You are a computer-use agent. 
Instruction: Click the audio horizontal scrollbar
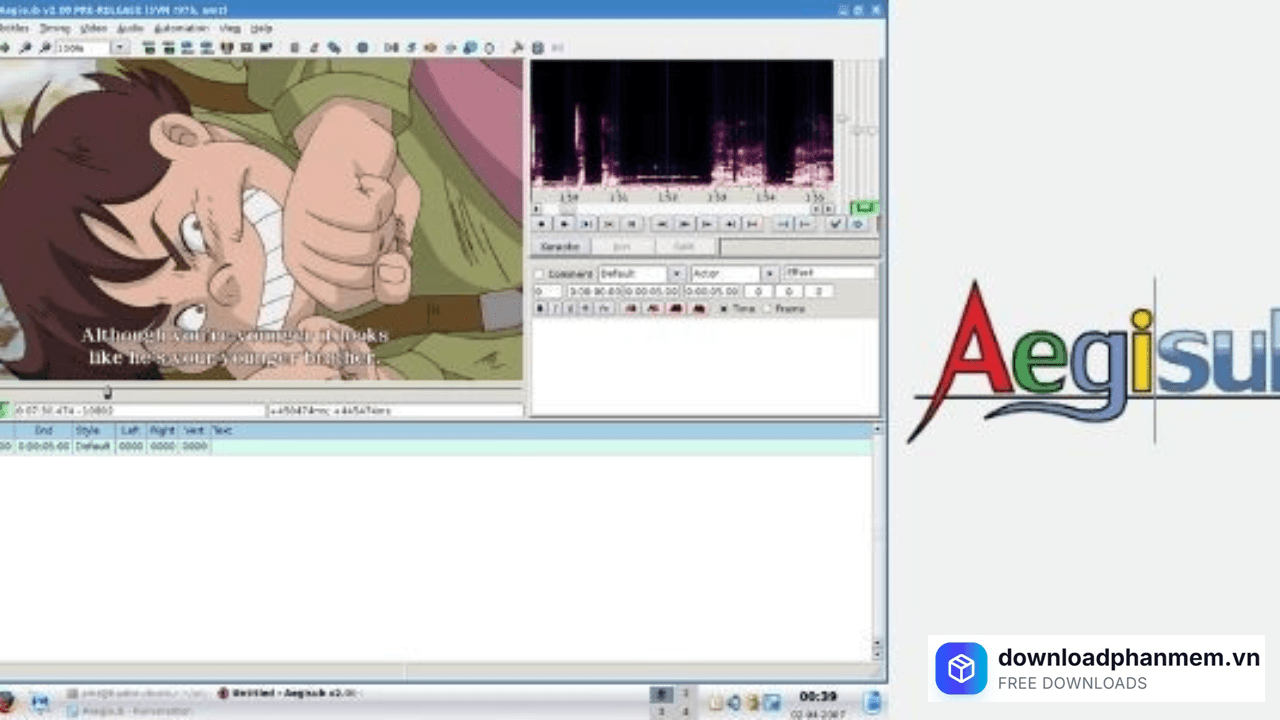click(x=682, y=208)
